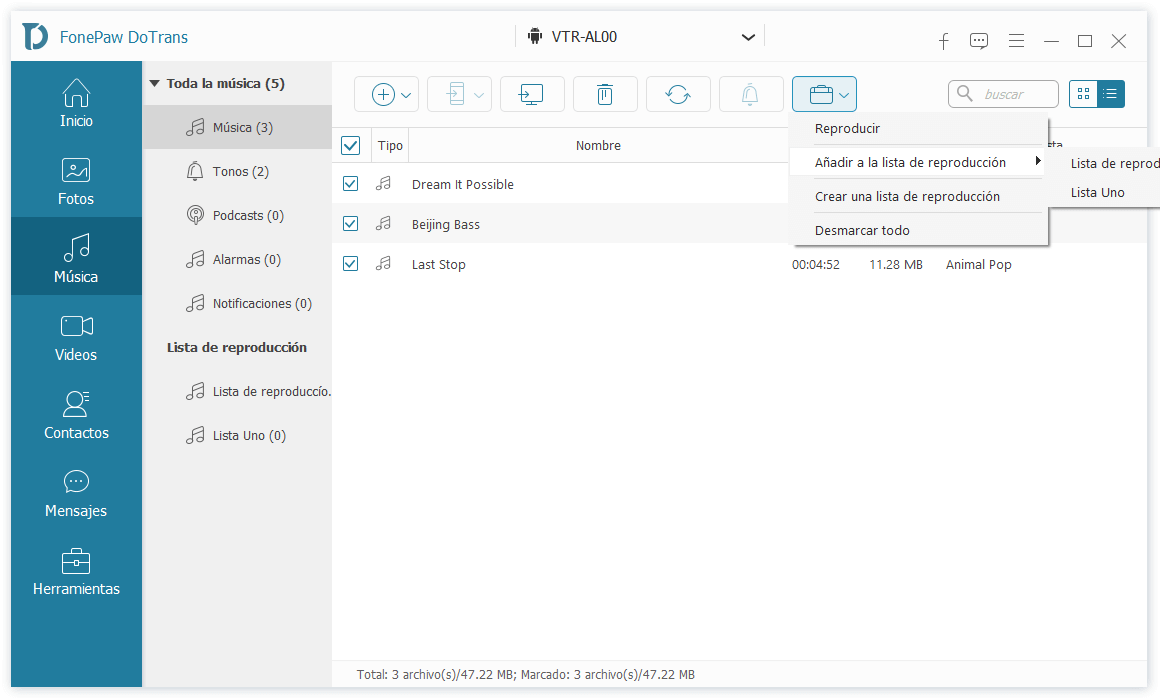Screen dimensions: 1160x700
Task: Switch to grid view icon
Action: (1083, 94)
